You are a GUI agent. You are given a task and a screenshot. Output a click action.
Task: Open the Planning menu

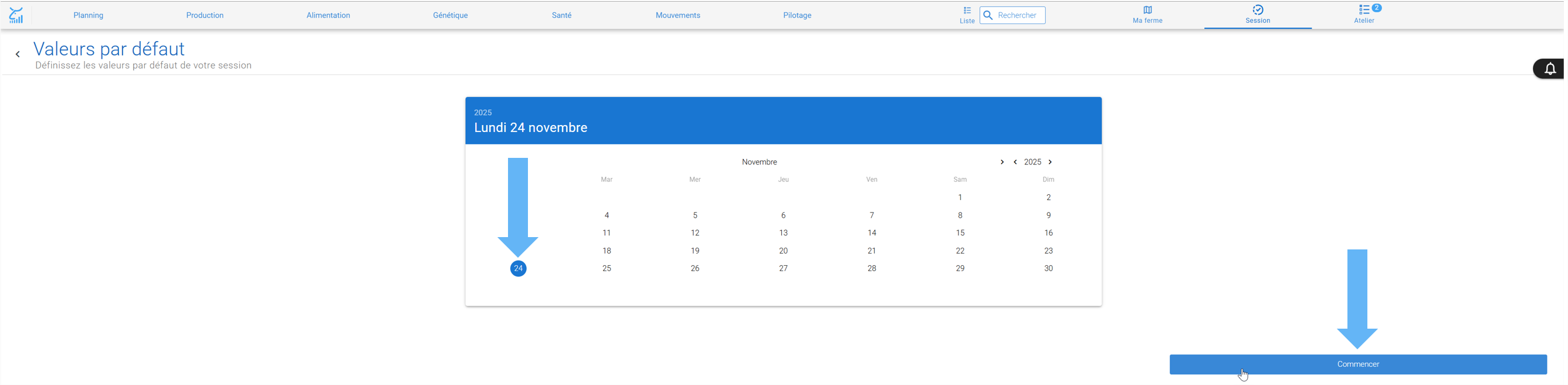click(x=88, y=15)
